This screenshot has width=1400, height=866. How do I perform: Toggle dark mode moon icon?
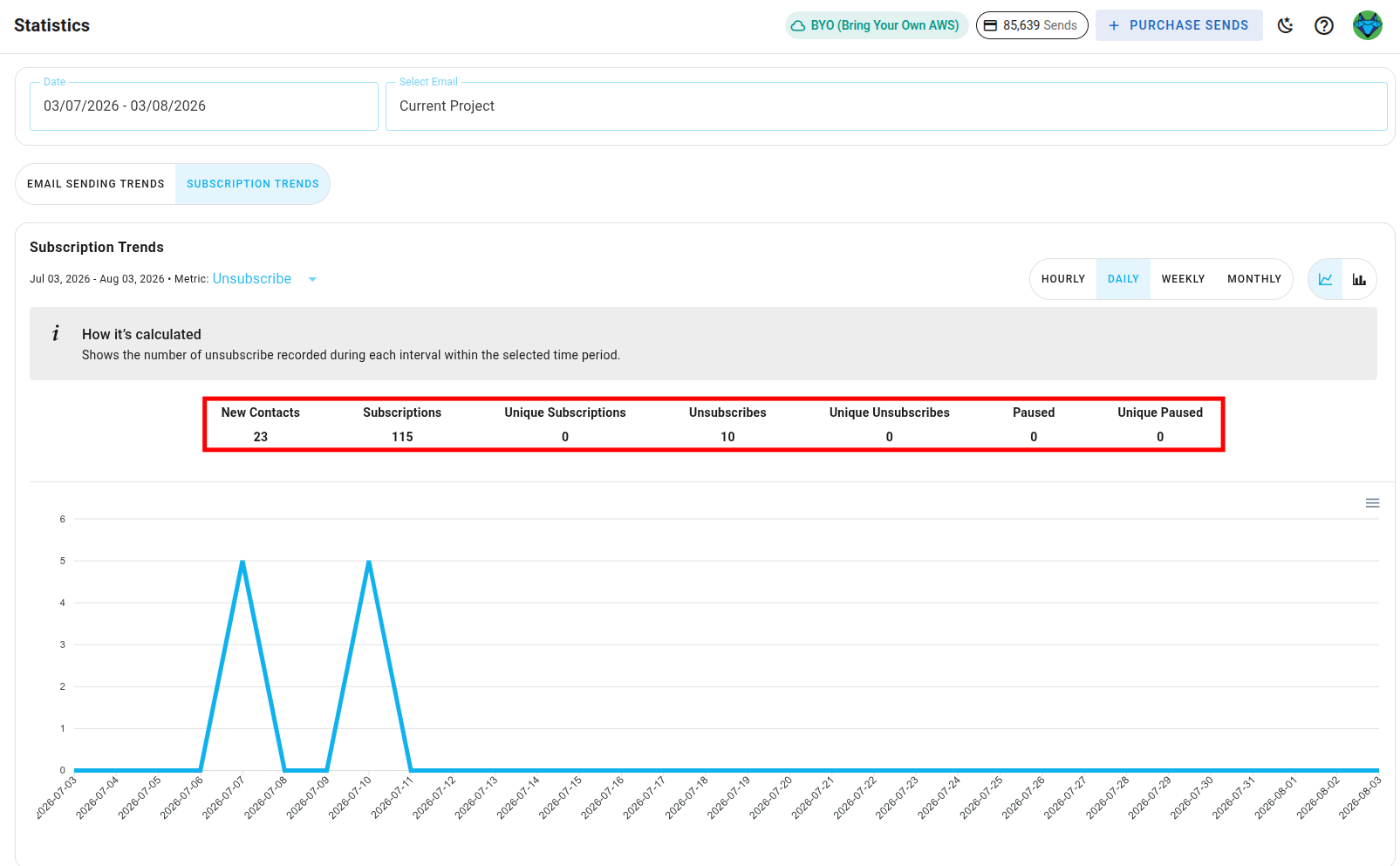pos(1285,25)
